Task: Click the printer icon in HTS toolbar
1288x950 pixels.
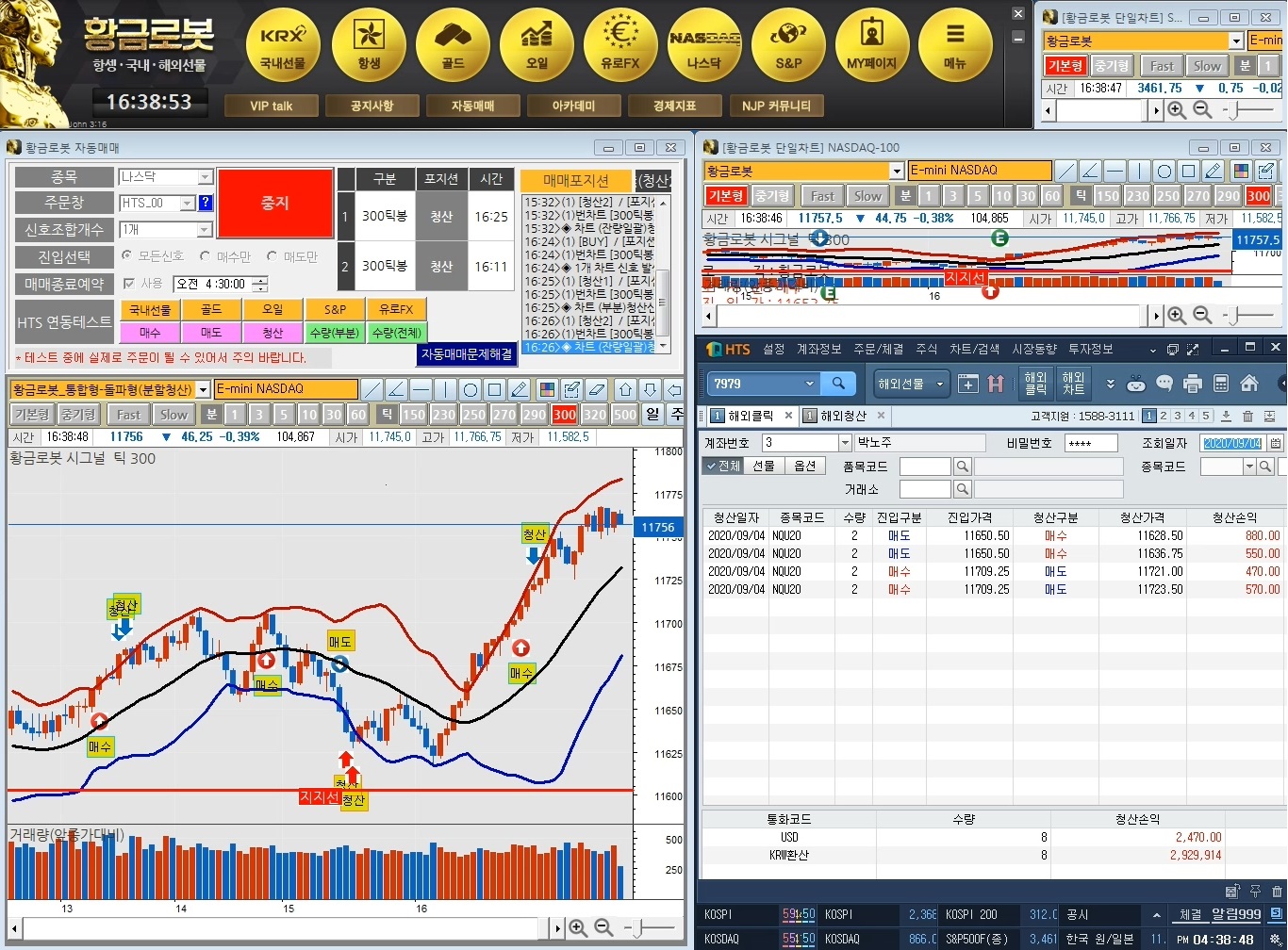Action: pyautogui.click(x=1192, y=384)
